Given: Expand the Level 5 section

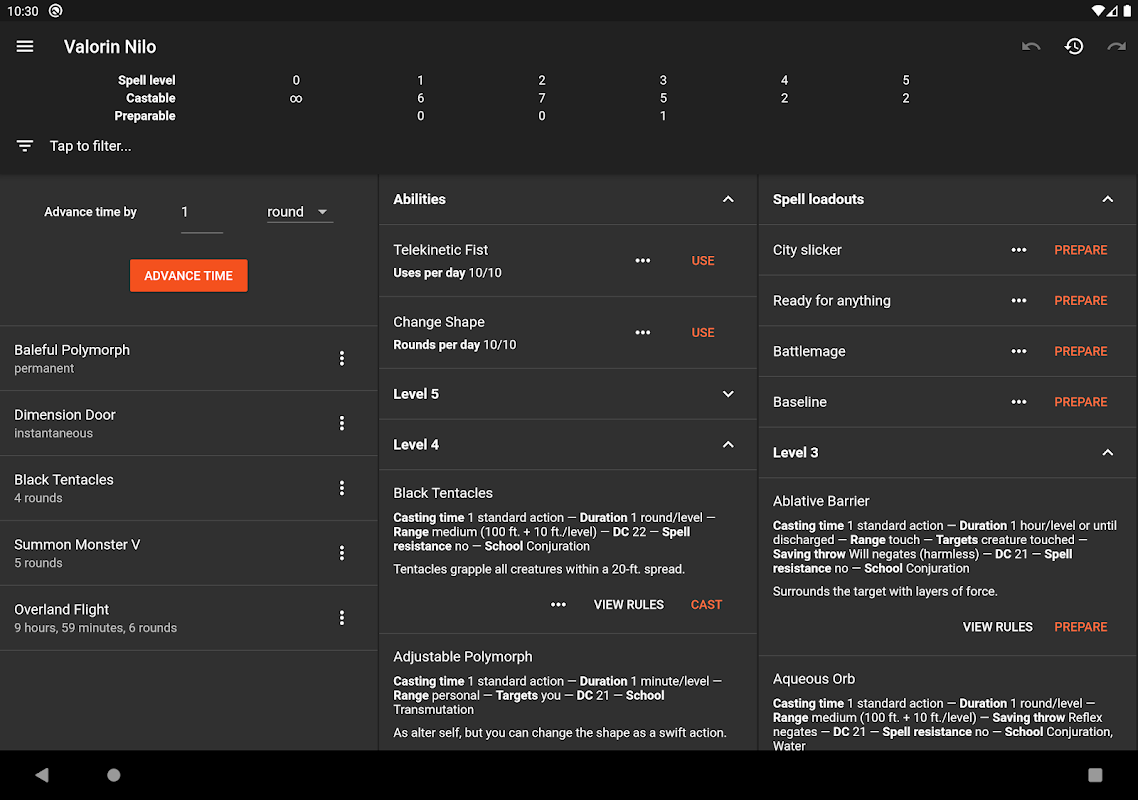Looking at the screenshot, I should point(728,394).
